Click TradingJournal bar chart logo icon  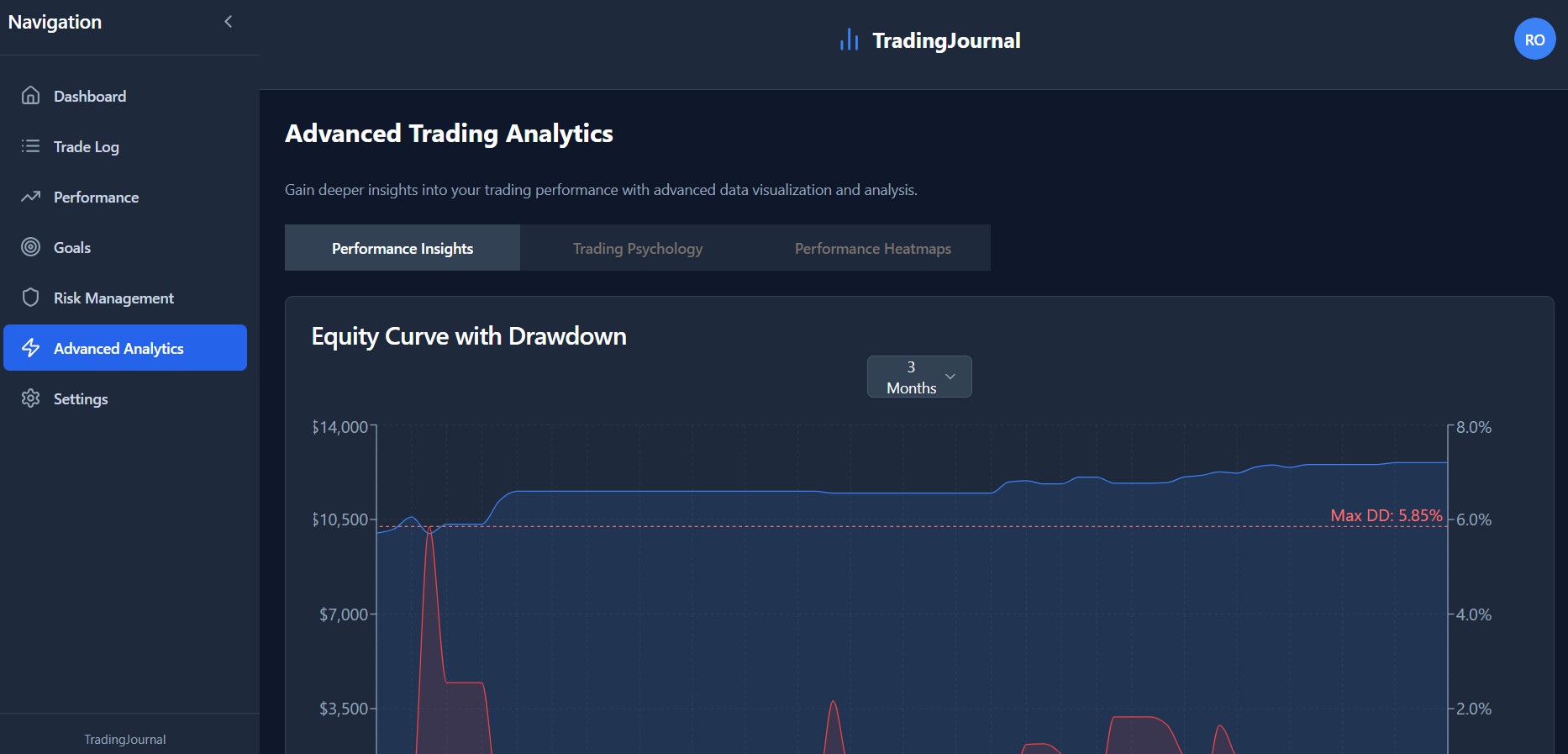pyautogui.click(x=849, y=40)
